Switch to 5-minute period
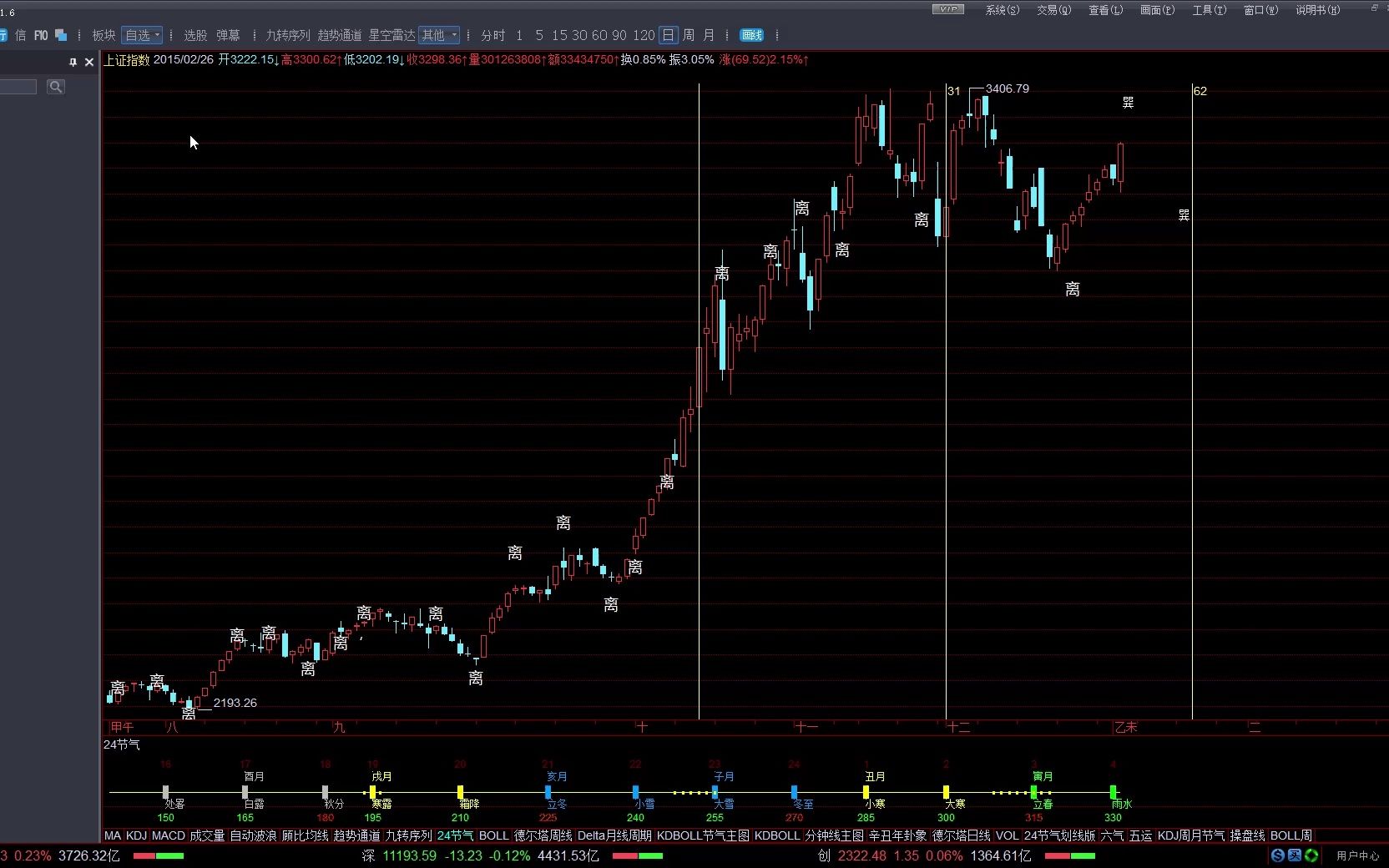1389x868 pixels. click(x=539, y=35)
